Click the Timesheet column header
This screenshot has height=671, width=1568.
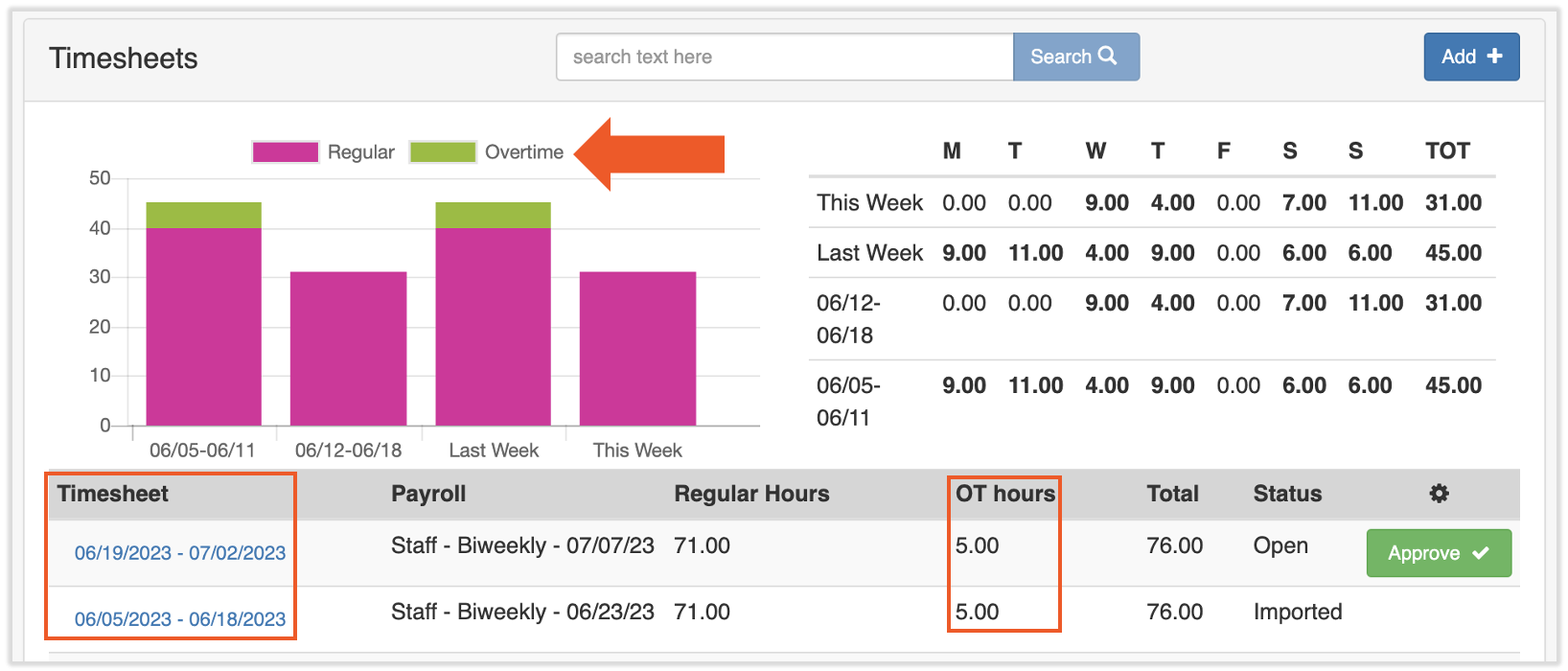(x=113, y=494)
